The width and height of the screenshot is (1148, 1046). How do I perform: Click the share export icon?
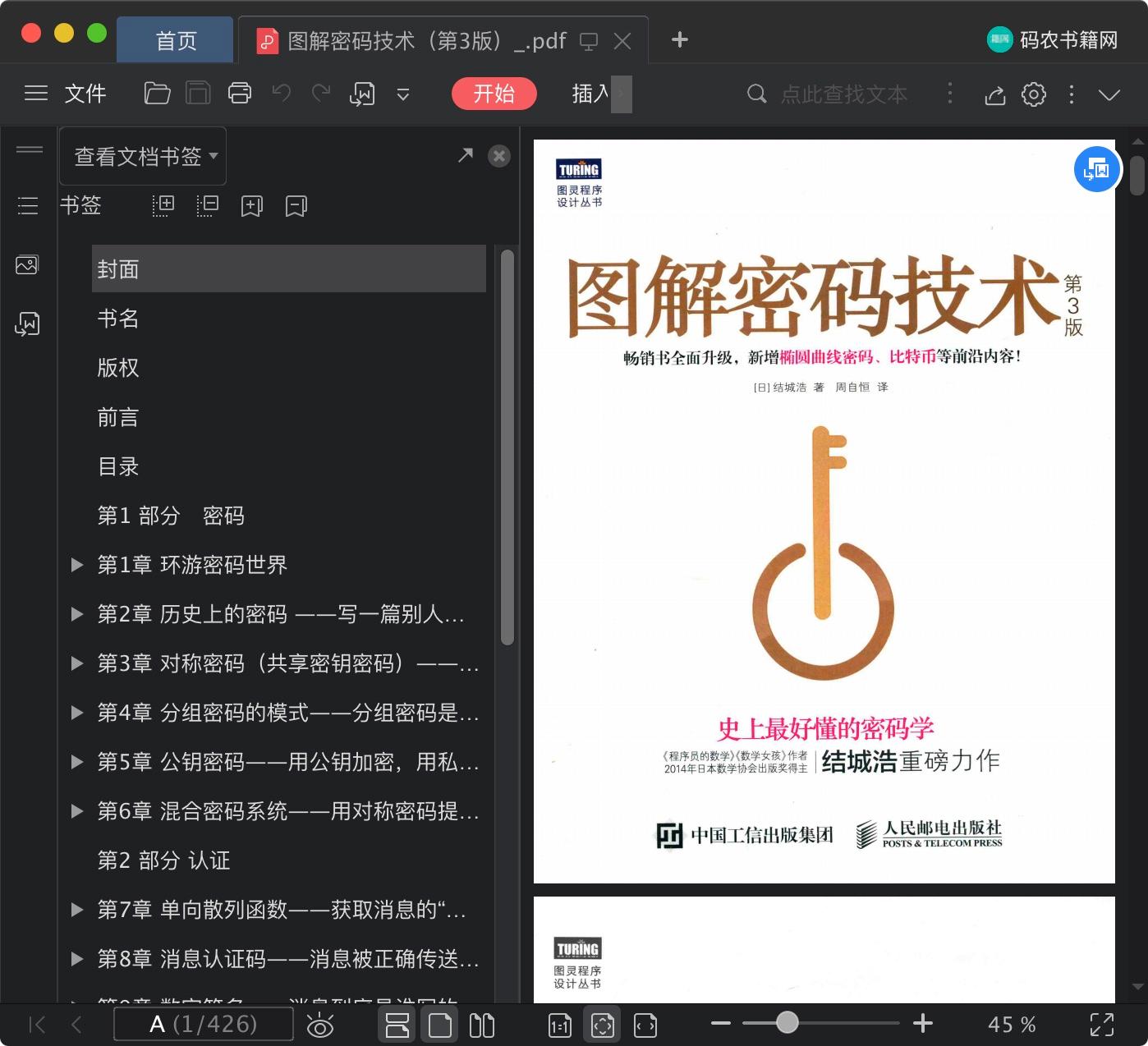(x=995, y=94)
